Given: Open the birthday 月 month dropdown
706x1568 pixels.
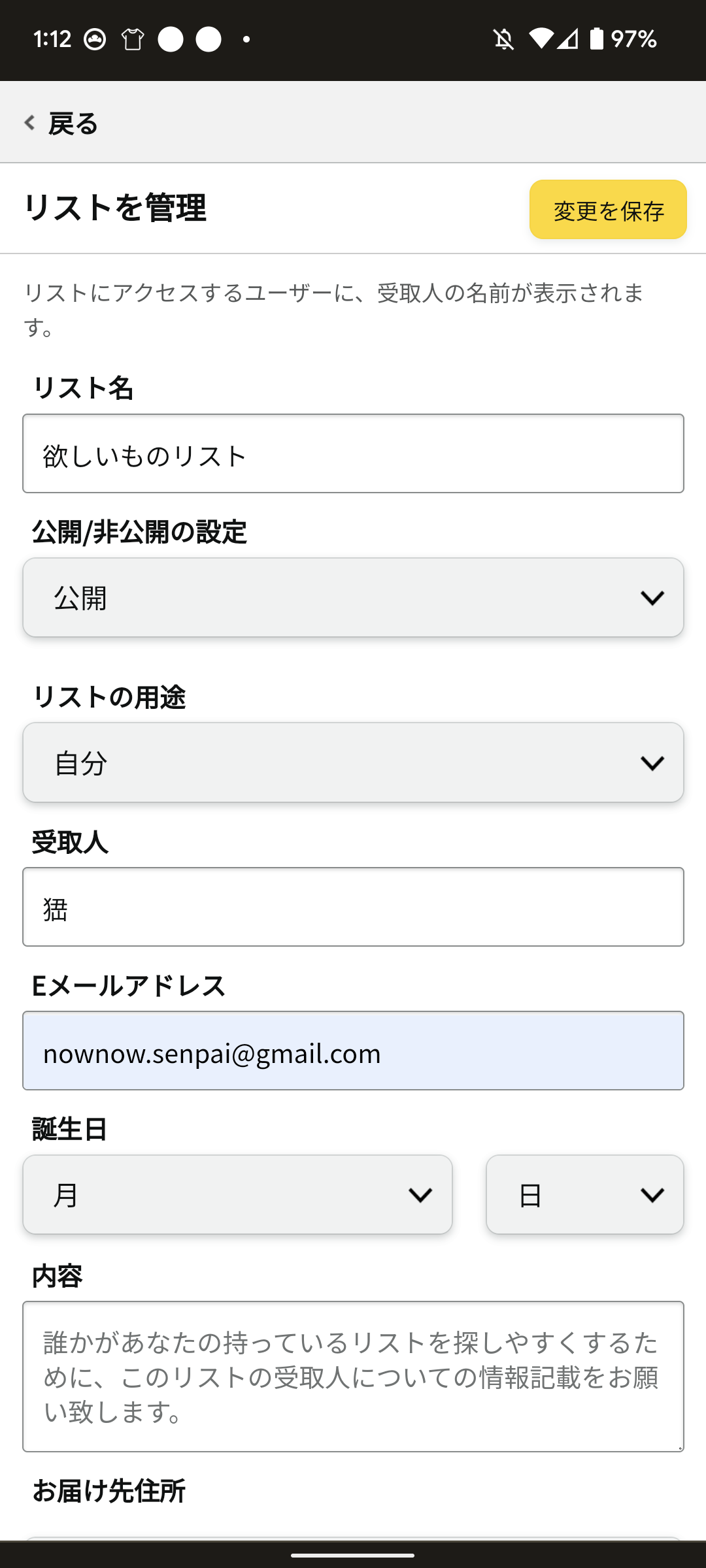Looking at the screenshot, I should pyautogui.click(x=237, y=1194).
